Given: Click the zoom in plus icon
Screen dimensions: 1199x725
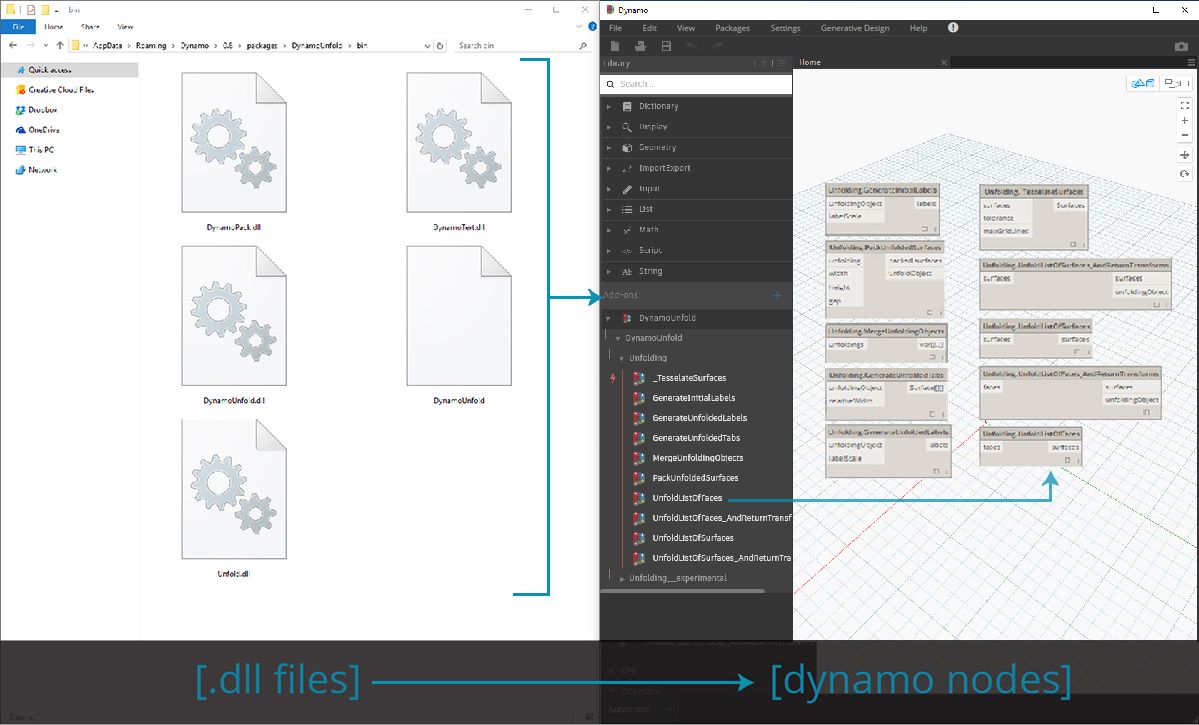Looking at the screenshot, I should [x=1185, y=121].
